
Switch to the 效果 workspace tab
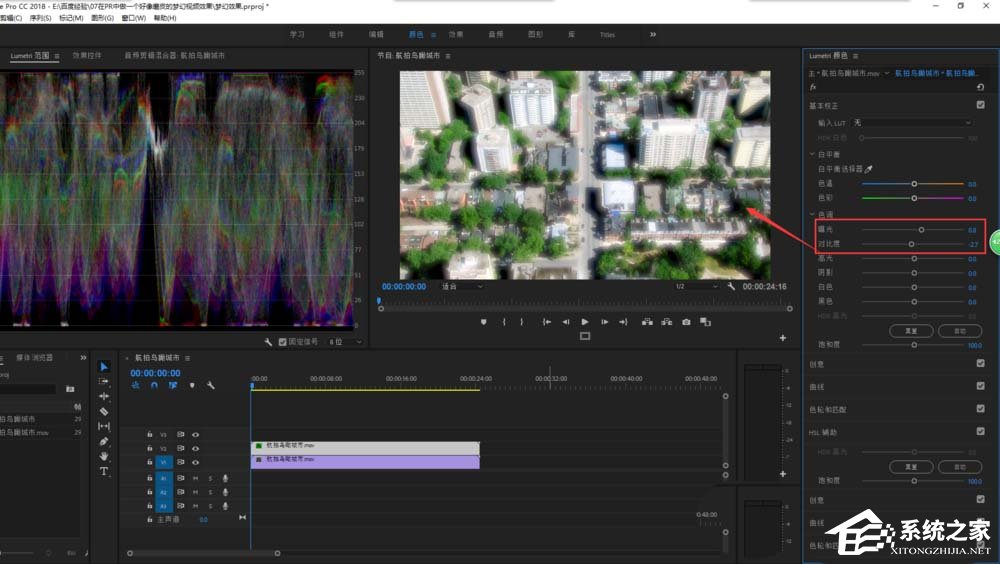(456, 34)
